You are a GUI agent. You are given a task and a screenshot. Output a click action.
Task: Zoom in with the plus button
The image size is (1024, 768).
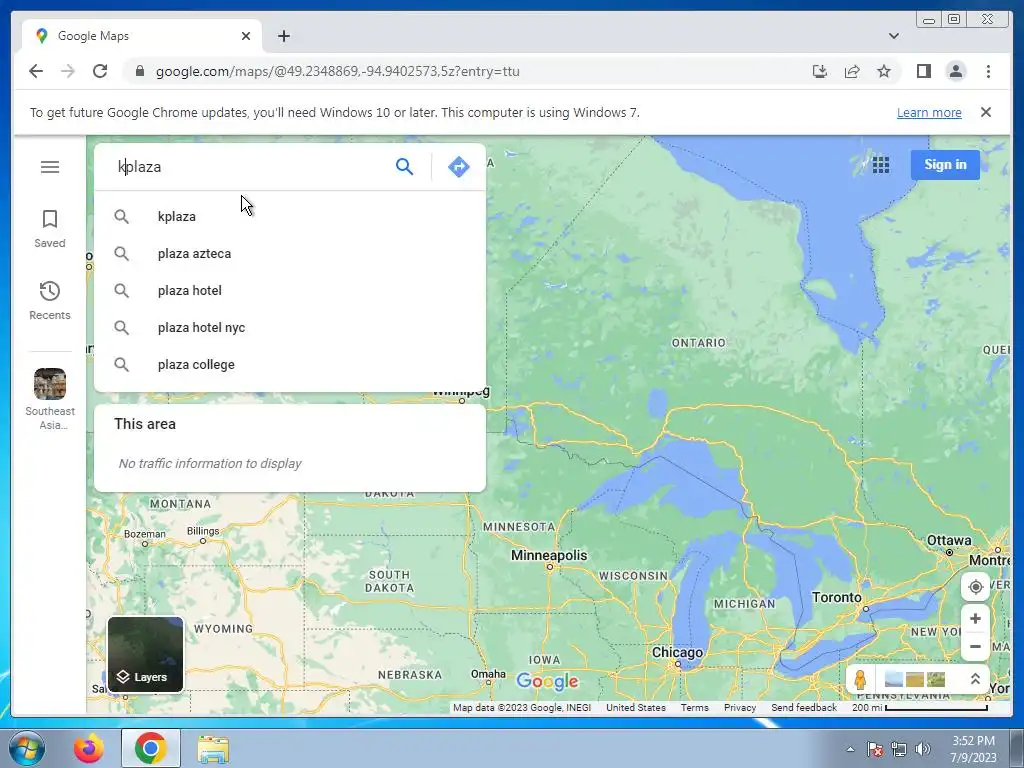975,618
